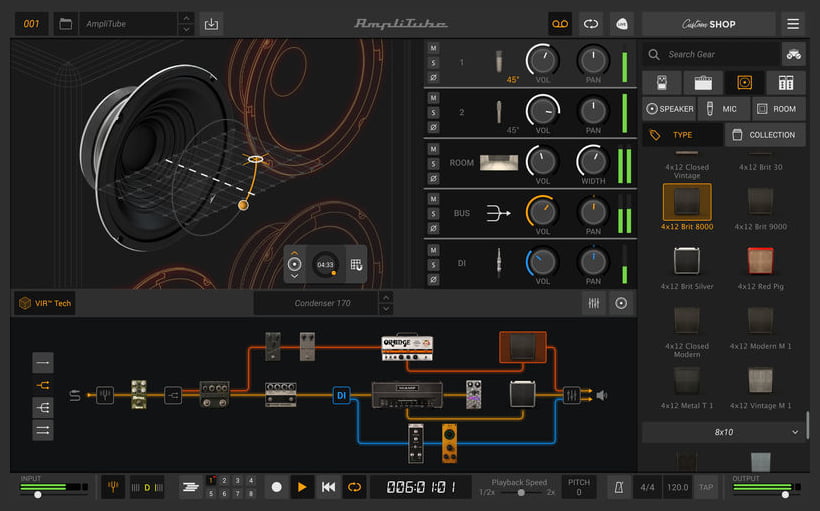
Task: Click the save preset download icon
Action: [x=211, y=24]
